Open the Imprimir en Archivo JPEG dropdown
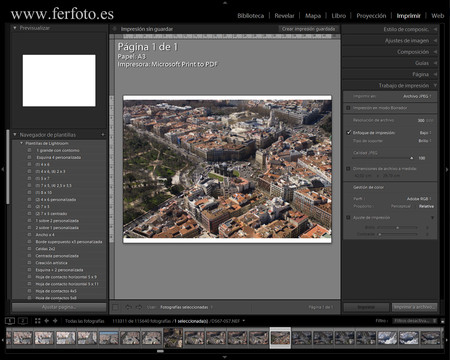The image size is (450, 360). (417, 96)
